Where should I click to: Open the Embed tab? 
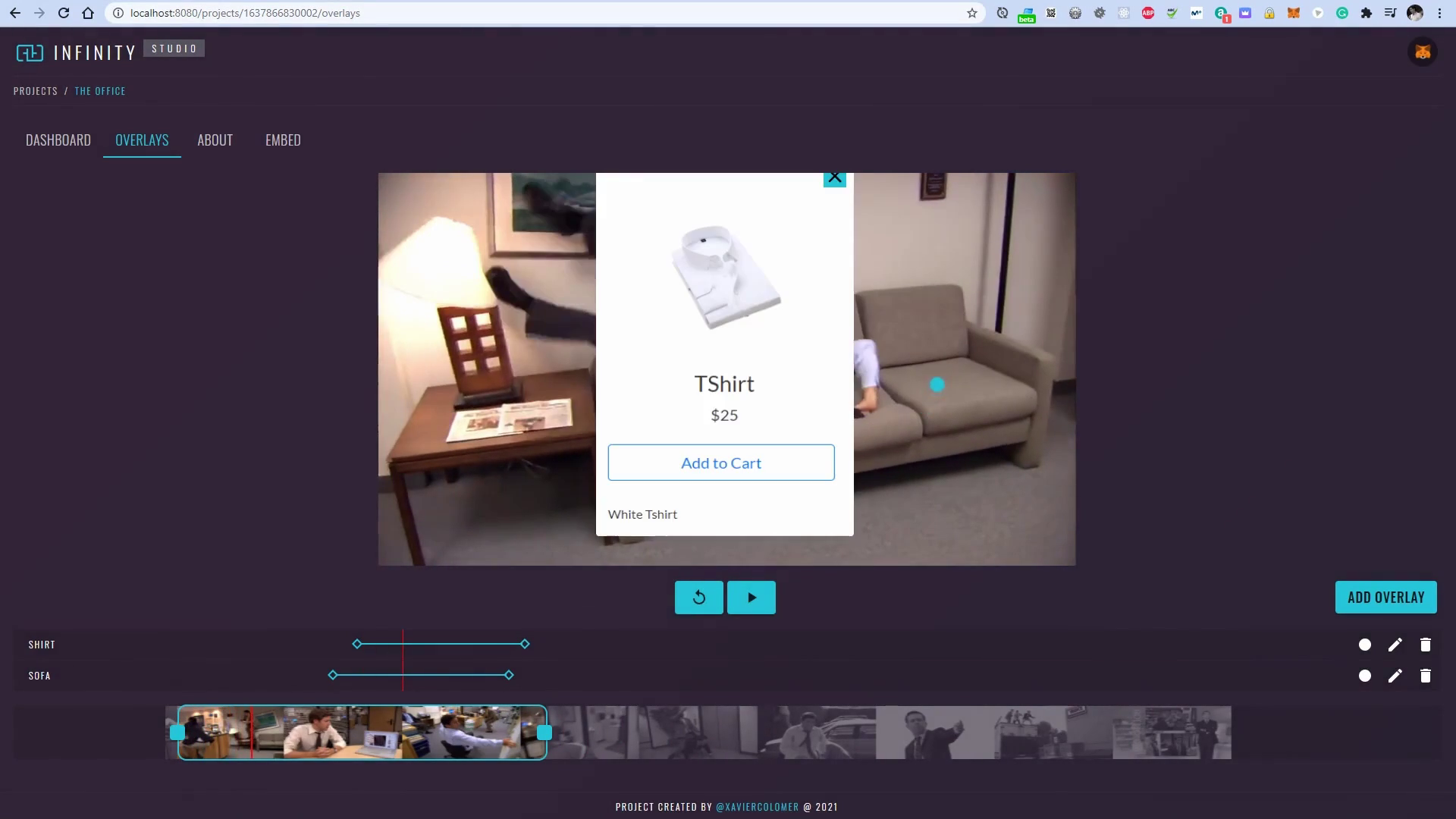283,140
